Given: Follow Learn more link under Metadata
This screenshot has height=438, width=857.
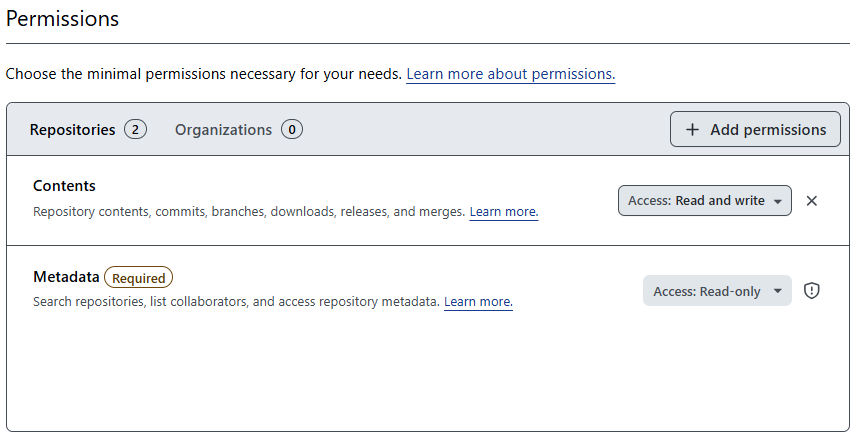Looking at the screenshot, I should click(x=478, y=302).
